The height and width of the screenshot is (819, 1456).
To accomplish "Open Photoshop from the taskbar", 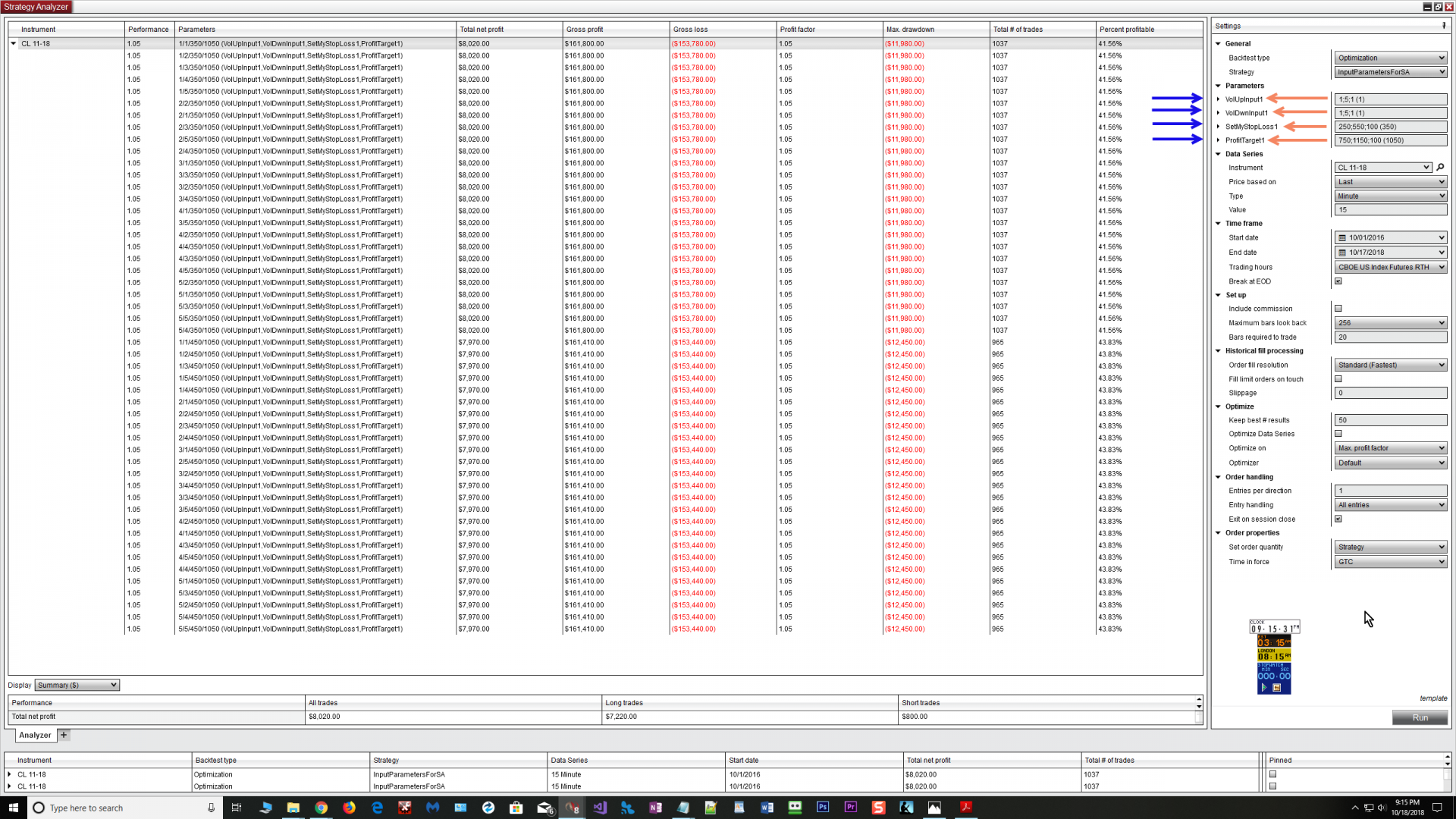I will tap(823, 808).
